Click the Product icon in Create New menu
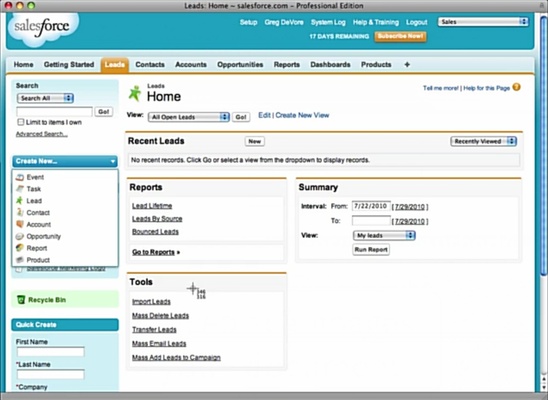Image resolution: width=548 pixels, height=400 pixels. coord(20,260)
